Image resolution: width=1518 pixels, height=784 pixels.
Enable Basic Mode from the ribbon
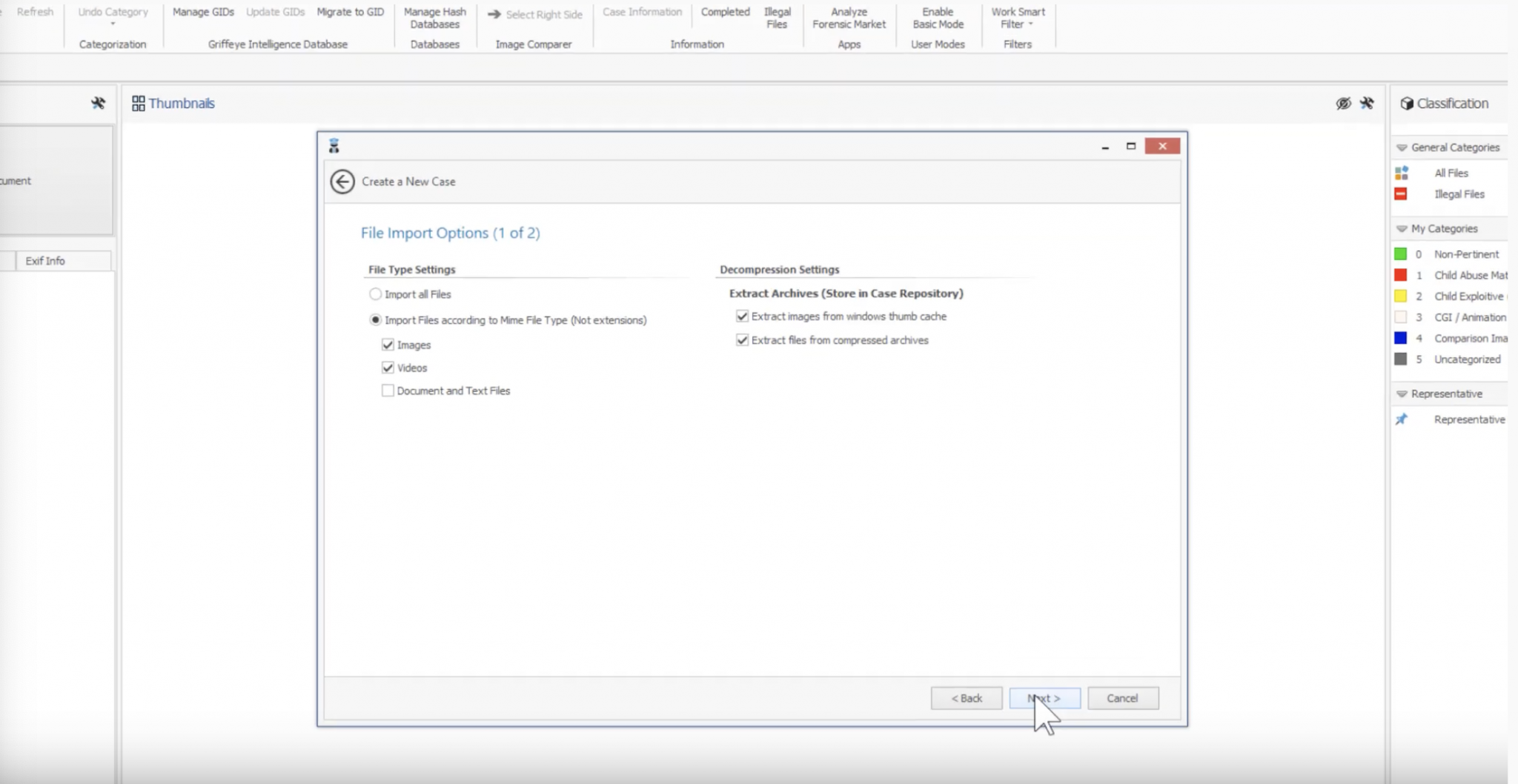tap(937, 18)
